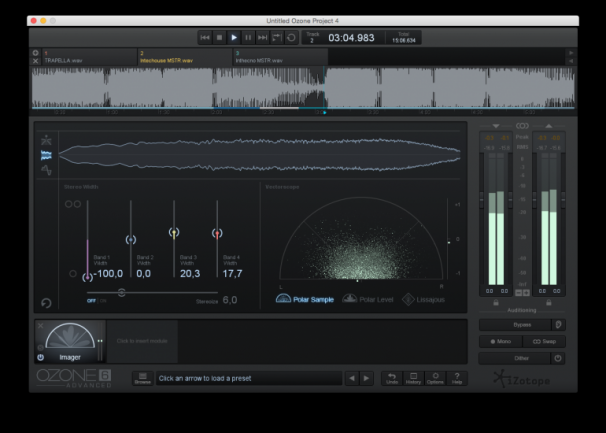Load the next preset with the right arrow

coord(366,378)
